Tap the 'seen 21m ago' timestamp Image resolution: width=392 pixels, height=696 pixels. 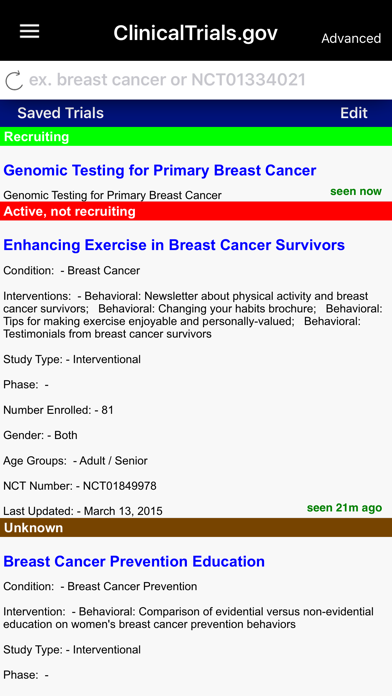point(344,508)
